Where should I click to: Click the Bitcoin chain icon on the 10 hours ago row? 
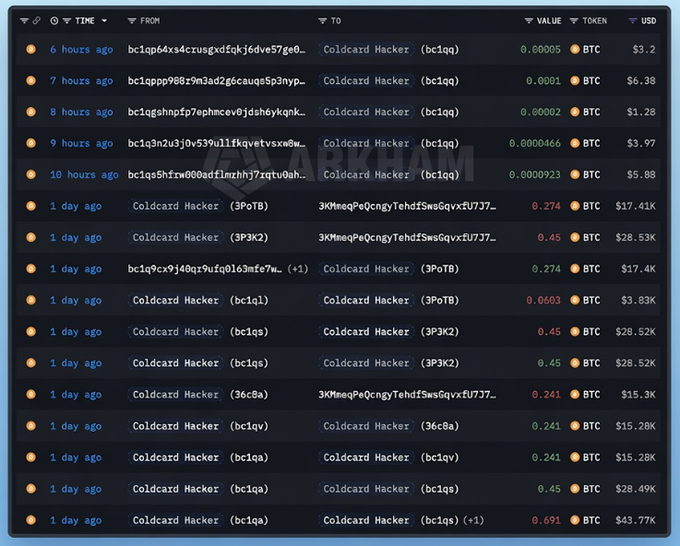31,174
